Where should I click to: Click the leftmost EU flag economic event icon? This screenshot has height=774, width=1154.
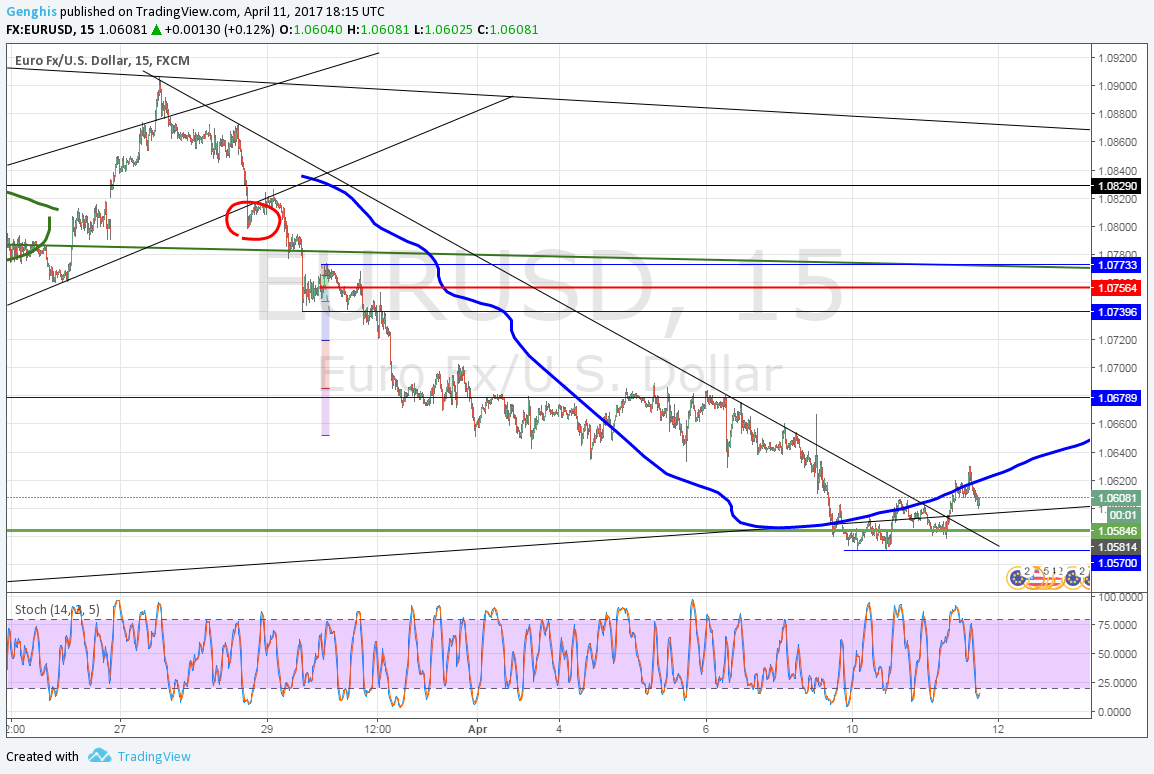1019,578
